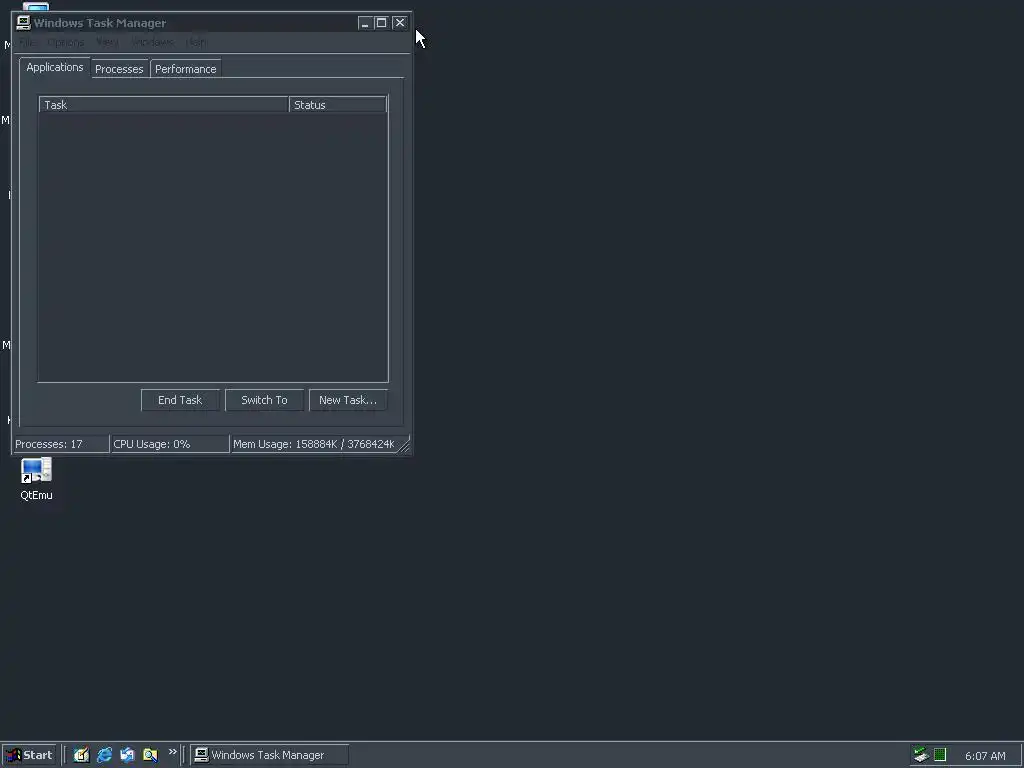Switch to the Performance tab

tap(185, 69)
